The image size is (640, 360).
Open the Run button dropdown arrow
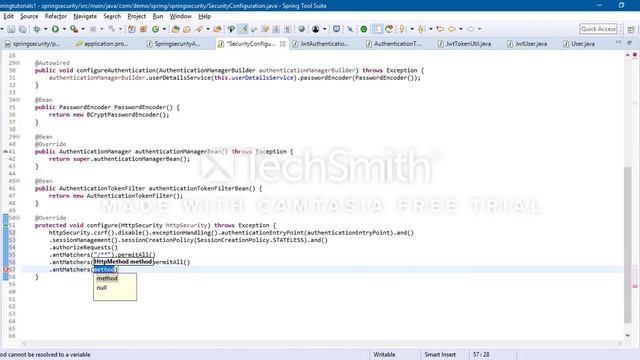(64, 29)
